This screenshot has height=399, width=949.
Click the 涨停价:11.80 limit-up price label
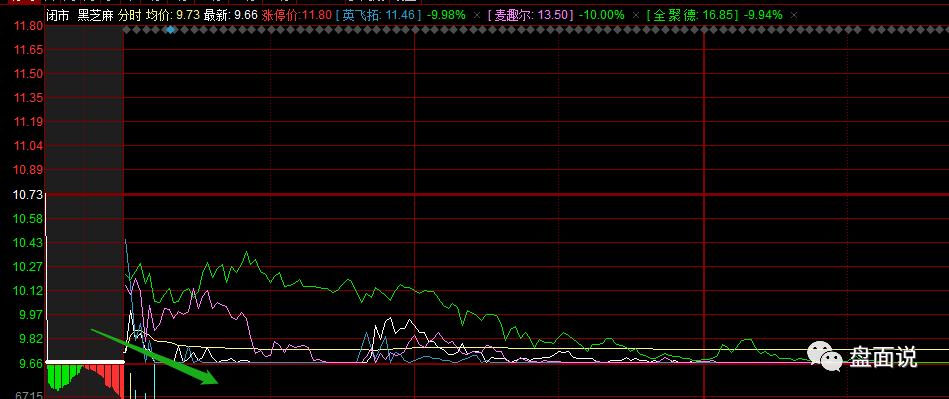point(298,15)
